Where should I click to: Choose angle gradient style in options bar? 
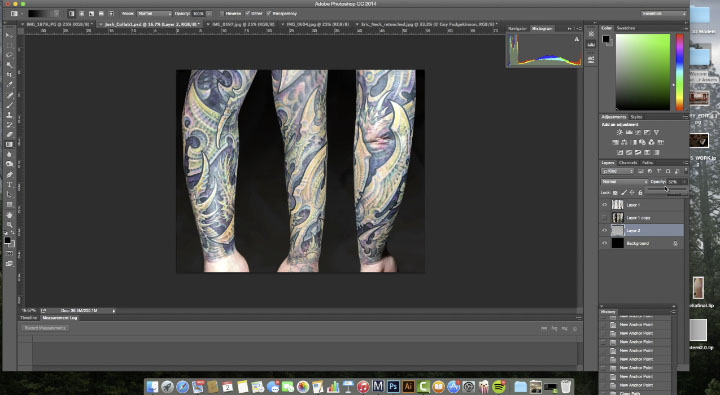click(x=91, y=13)
